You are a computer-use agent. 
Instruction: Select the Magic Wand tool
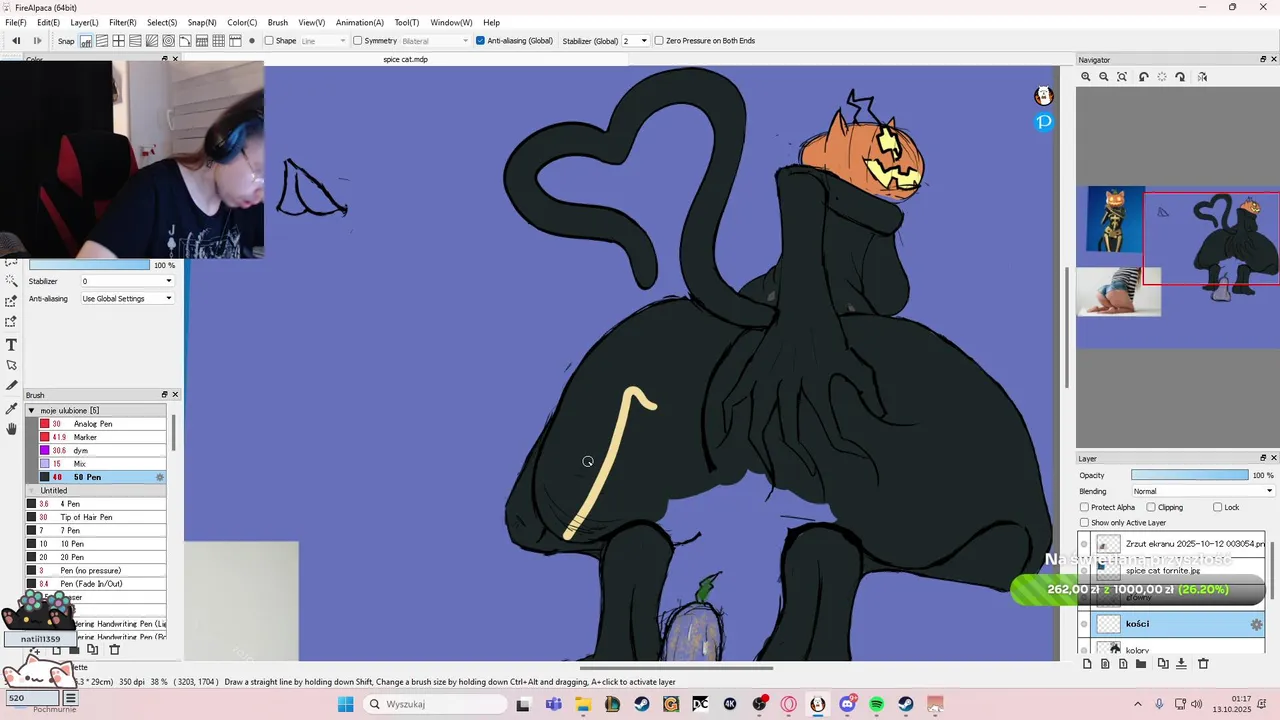(x=11, y=280)
